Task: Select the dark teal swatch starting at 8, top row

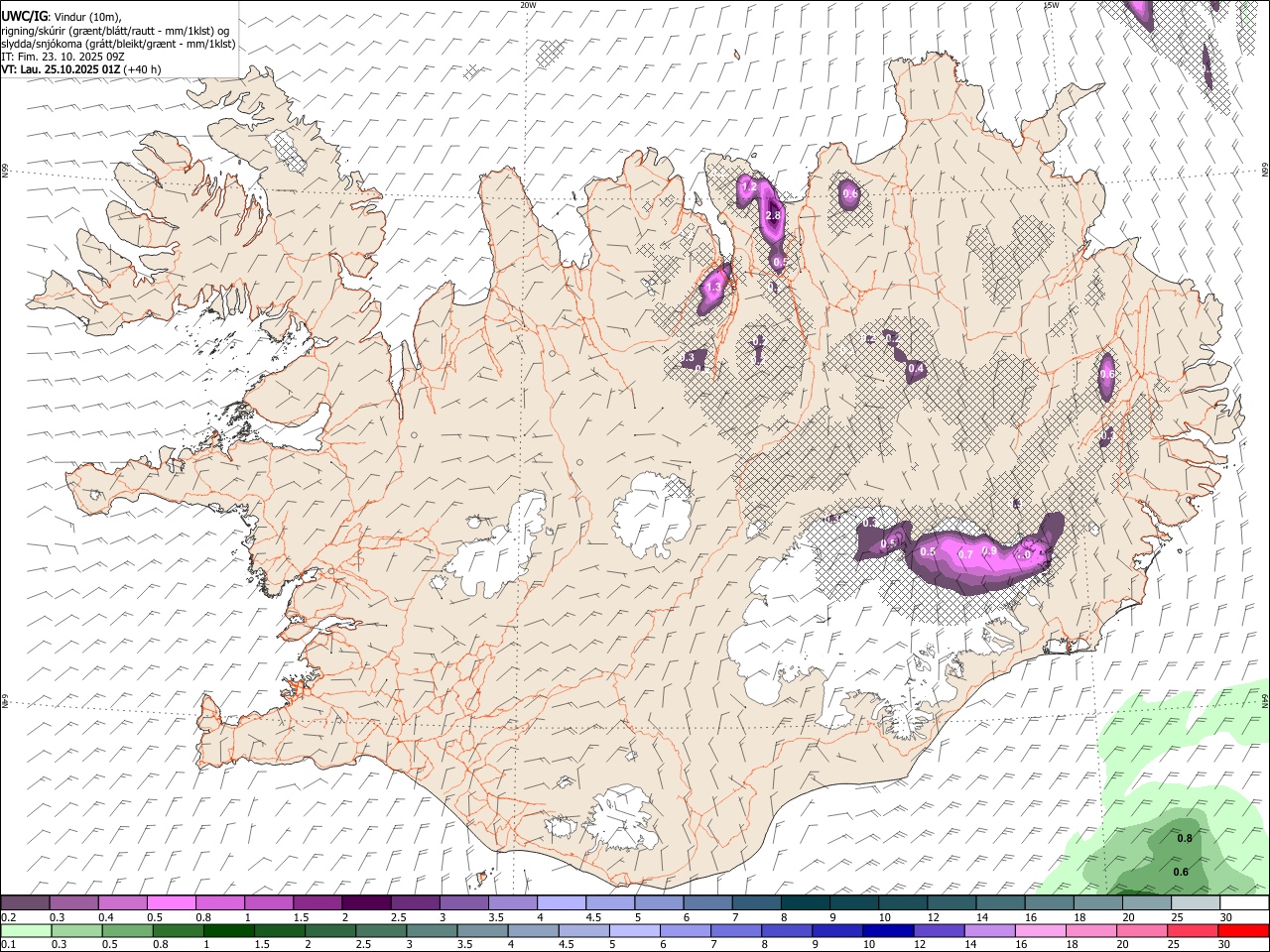Action: 806,903
